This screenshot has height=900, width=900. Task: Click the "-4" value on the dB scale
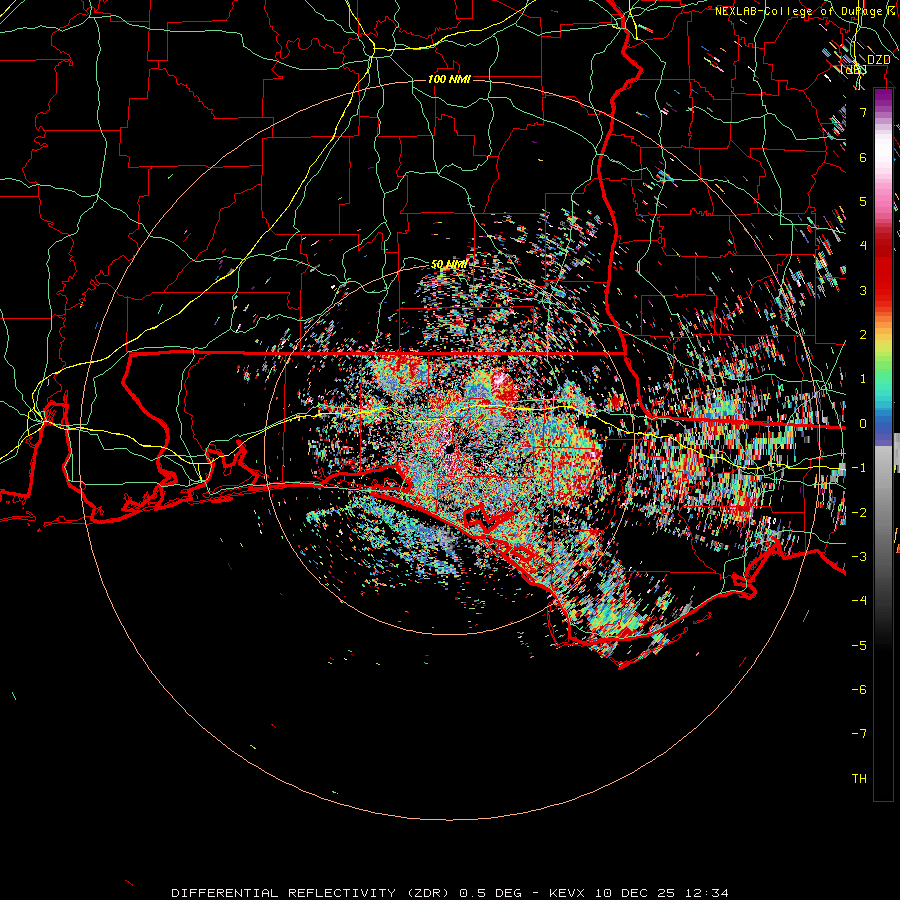tap(859, 601)
